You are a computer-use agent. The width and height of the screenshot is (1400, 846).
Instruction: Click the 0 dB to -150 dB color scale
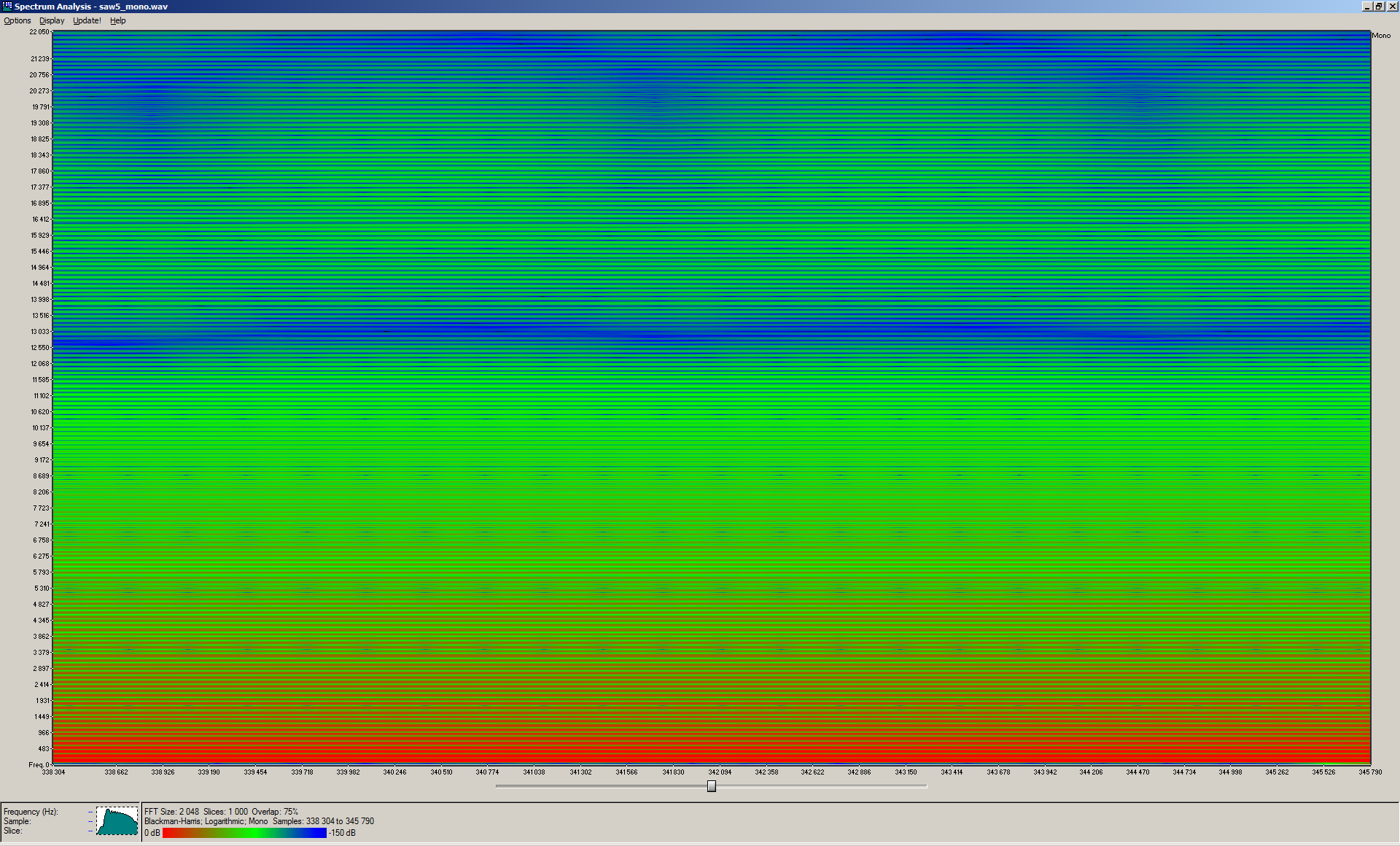click(244, 833)
